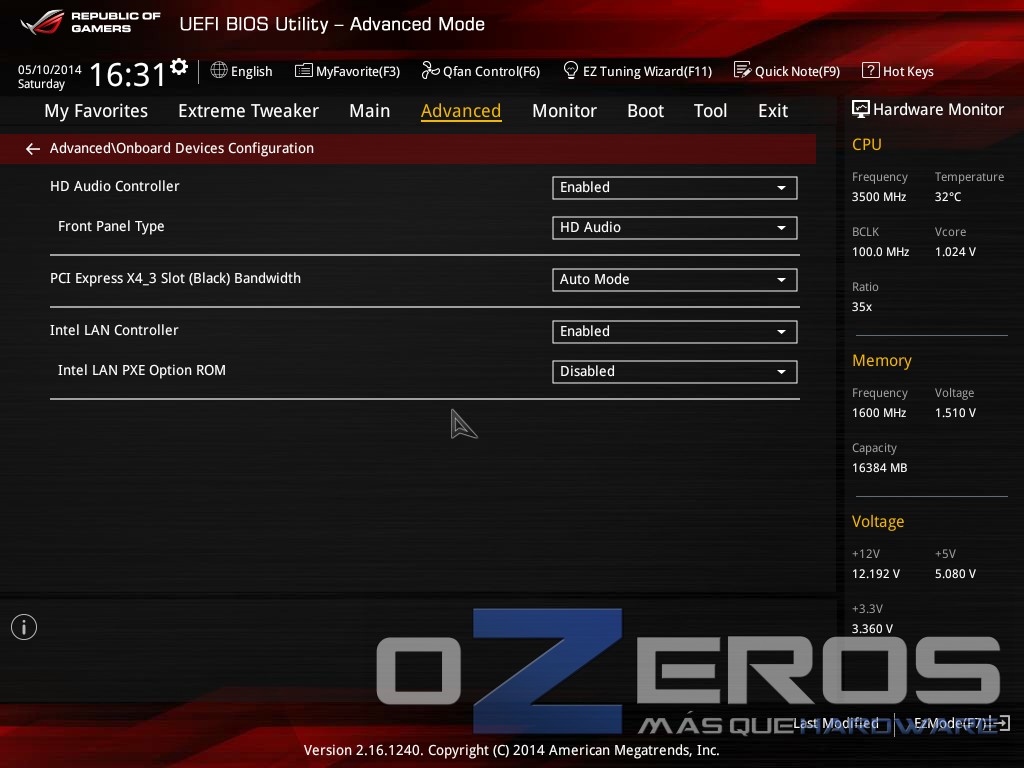Click BCLK value 100.0 MHz

(880, 251)
